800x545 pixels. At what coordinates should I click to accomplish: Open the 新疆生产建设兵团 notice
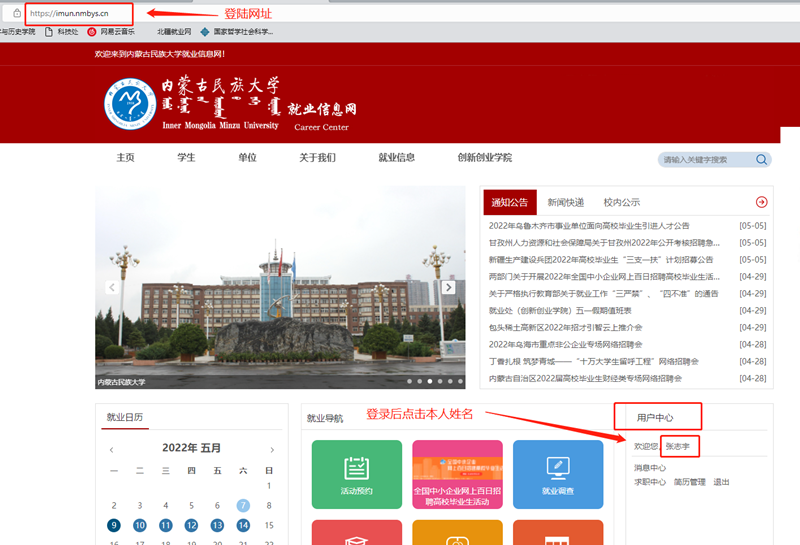[601, 260]
